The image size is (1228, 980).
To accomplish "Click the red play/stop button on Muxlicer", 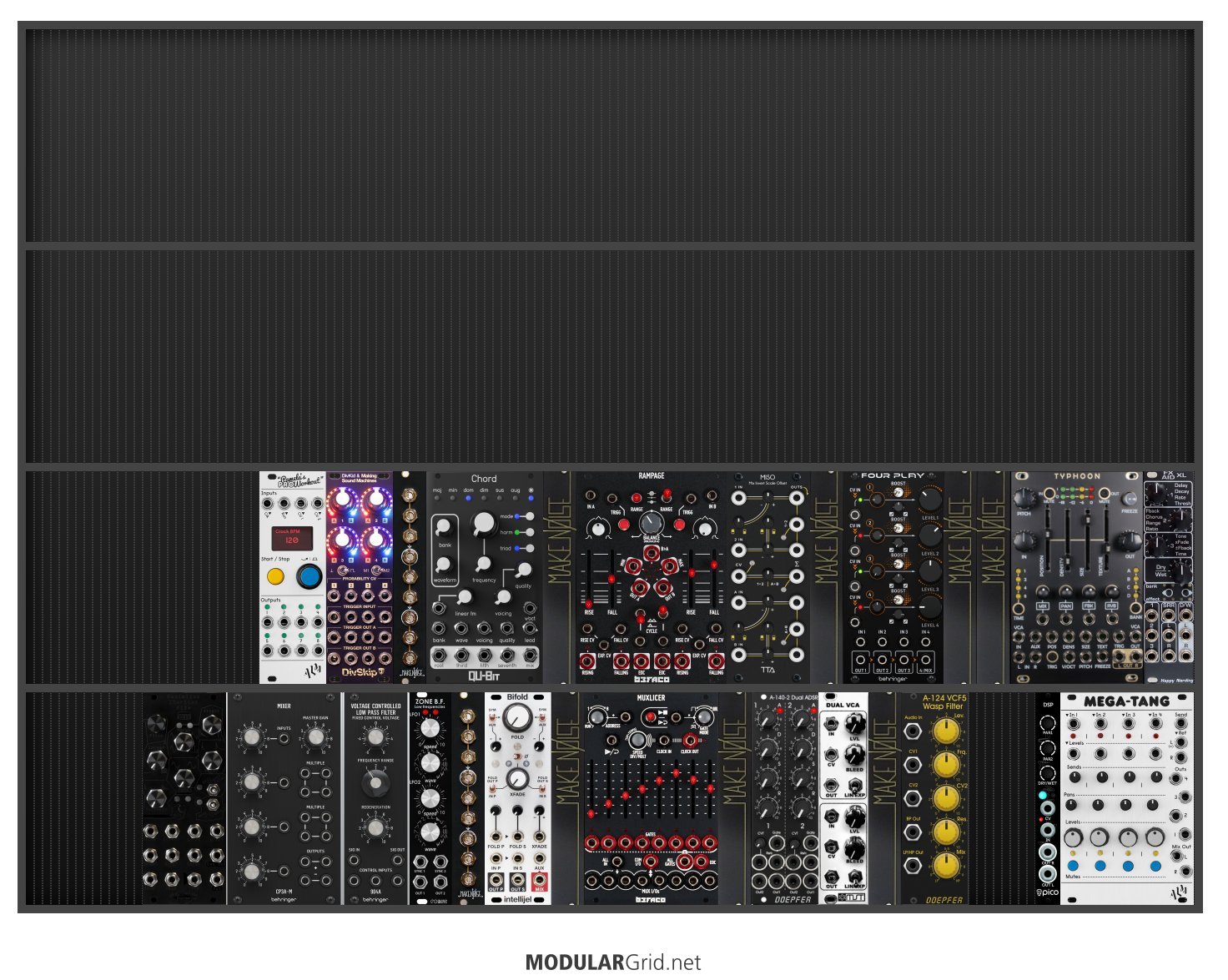I will pos(651,716).
